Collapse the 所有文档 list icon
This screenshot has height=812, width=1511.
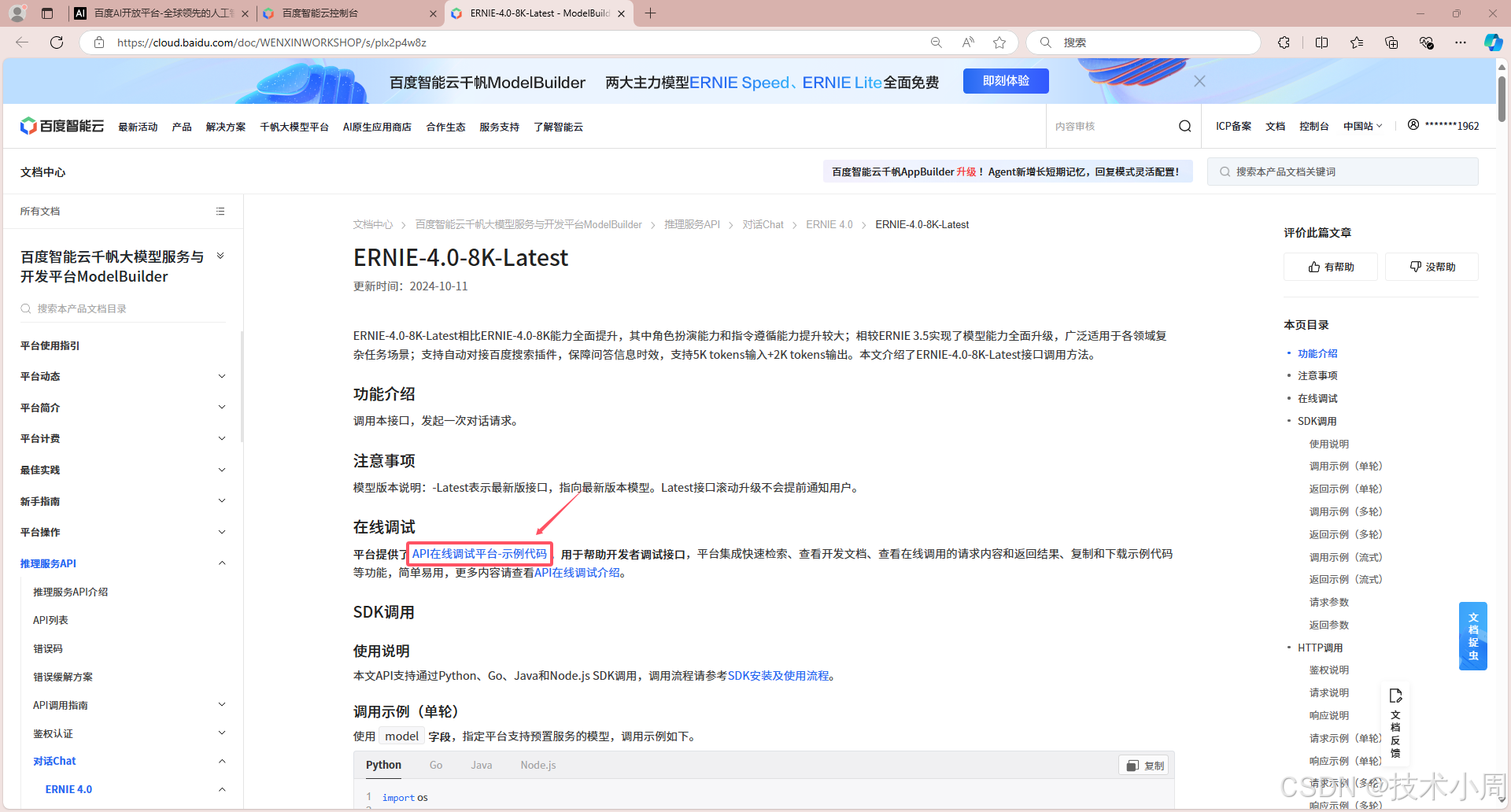(x=220, y=211)
